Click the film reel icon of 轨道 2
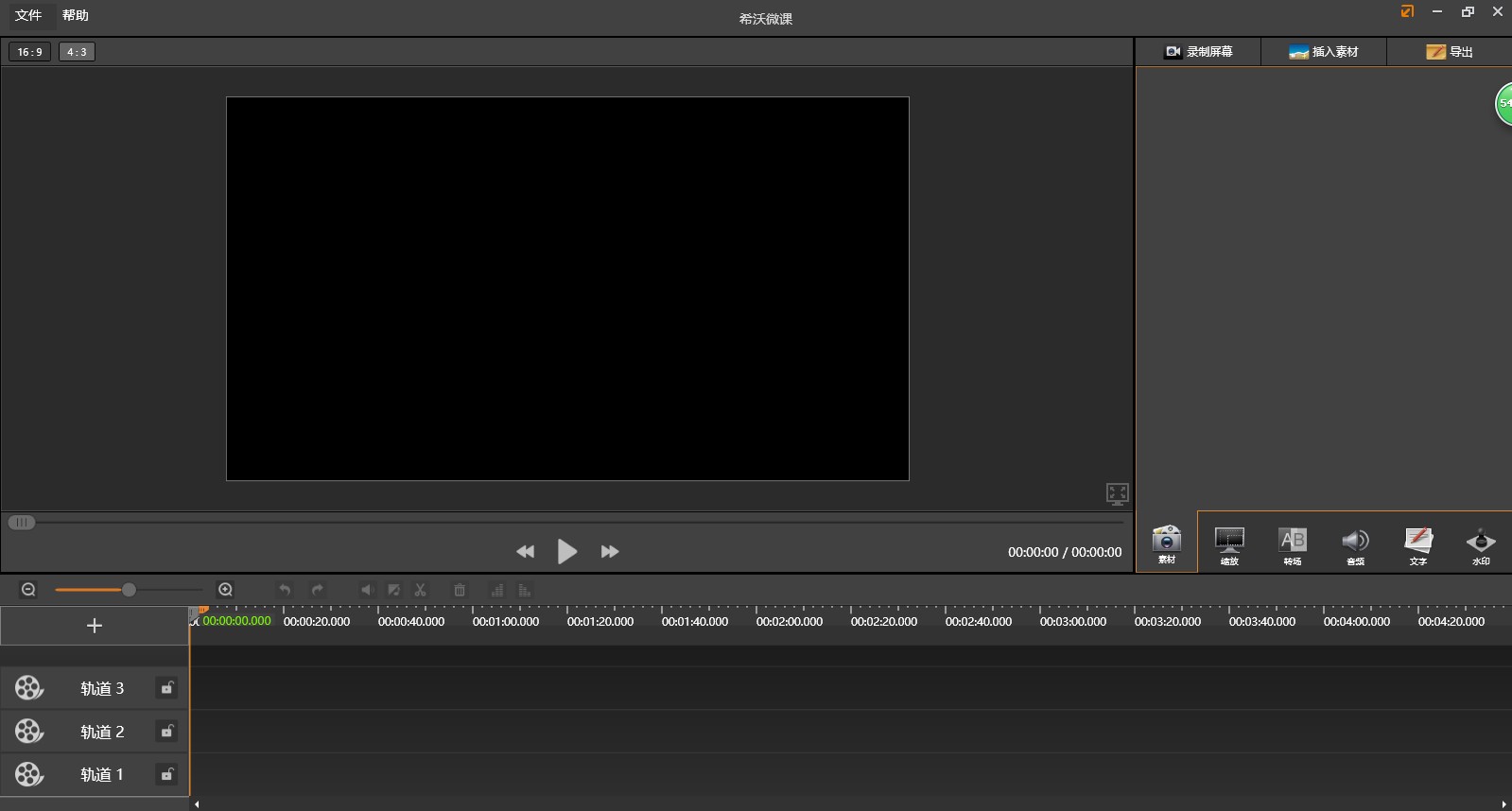This screenshot has height=811, width=1512. pyautogui.click(x=29, y=732)
